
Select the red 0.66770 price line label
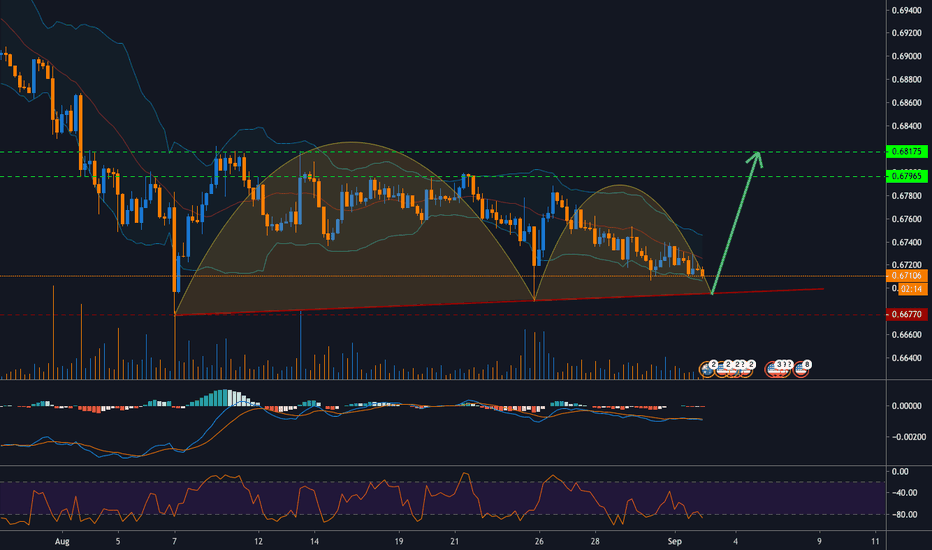click(906, 314)
